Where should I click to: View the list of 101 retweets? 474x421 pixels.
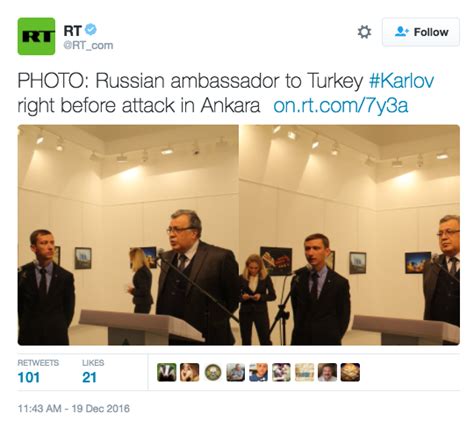(38, 371)
